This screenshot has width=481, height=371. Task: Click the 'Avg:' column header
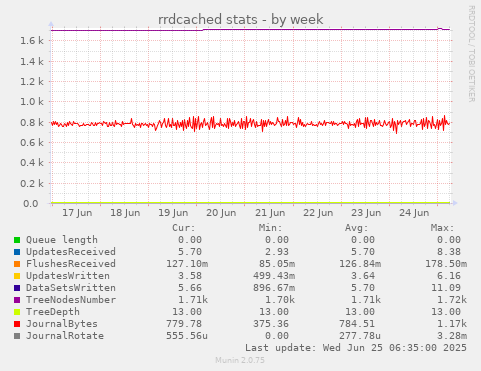[x=356, y=228]
